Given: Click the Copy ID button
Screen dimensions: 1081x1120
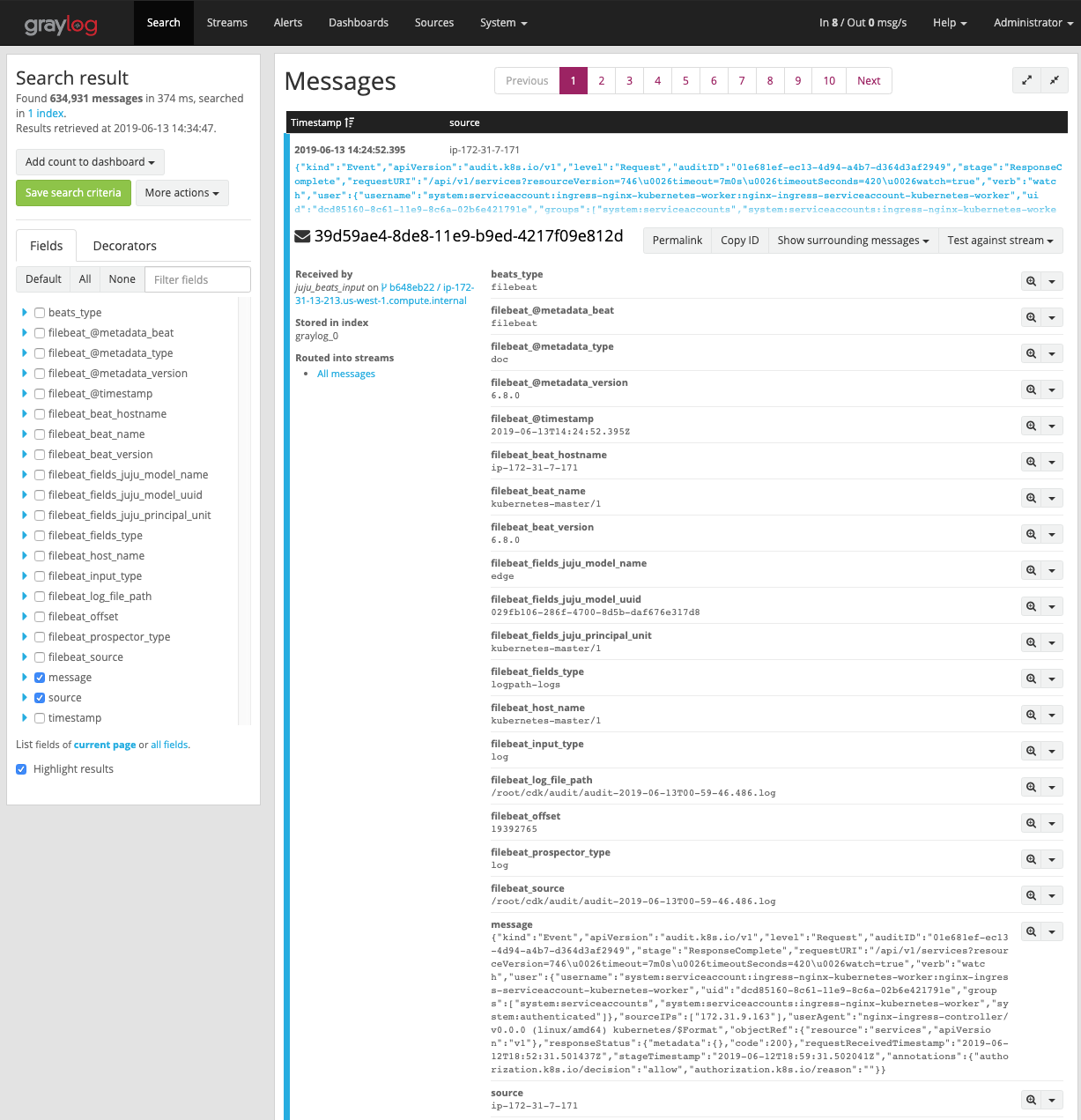Looking at the screenshot, I should tap(740, 241).
